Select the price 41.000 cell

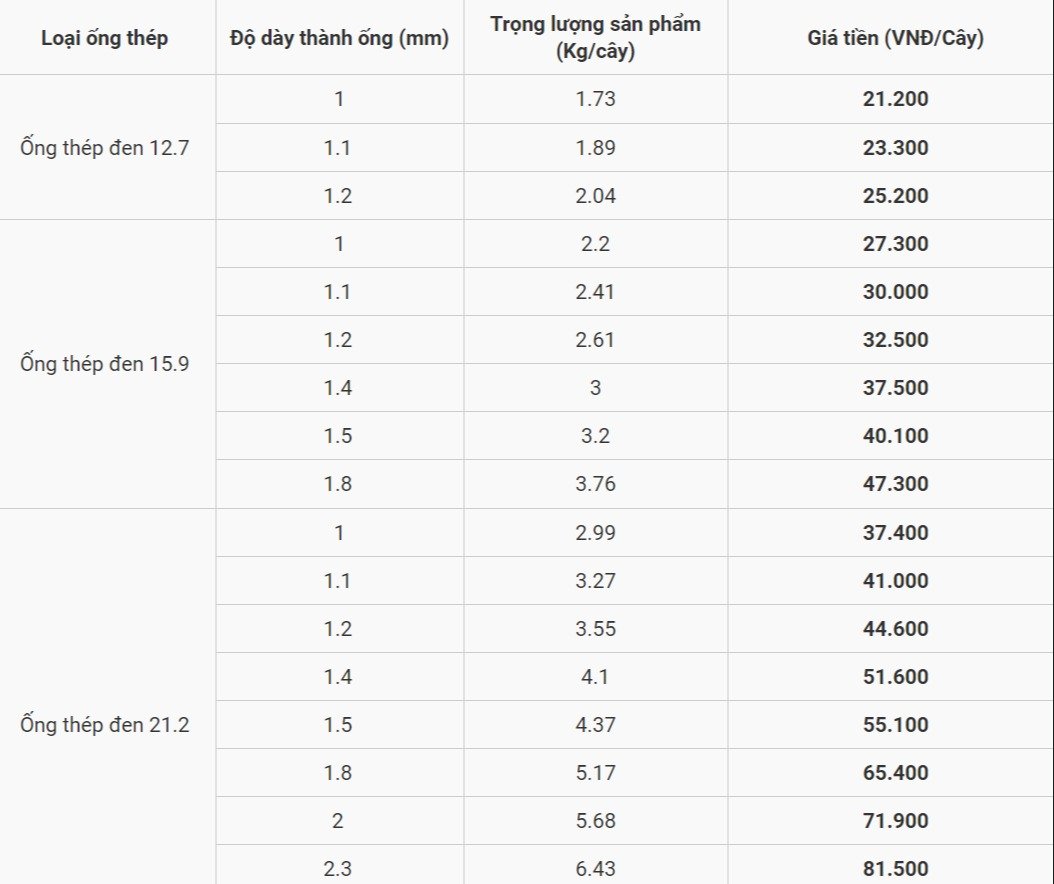pos(895,581)
